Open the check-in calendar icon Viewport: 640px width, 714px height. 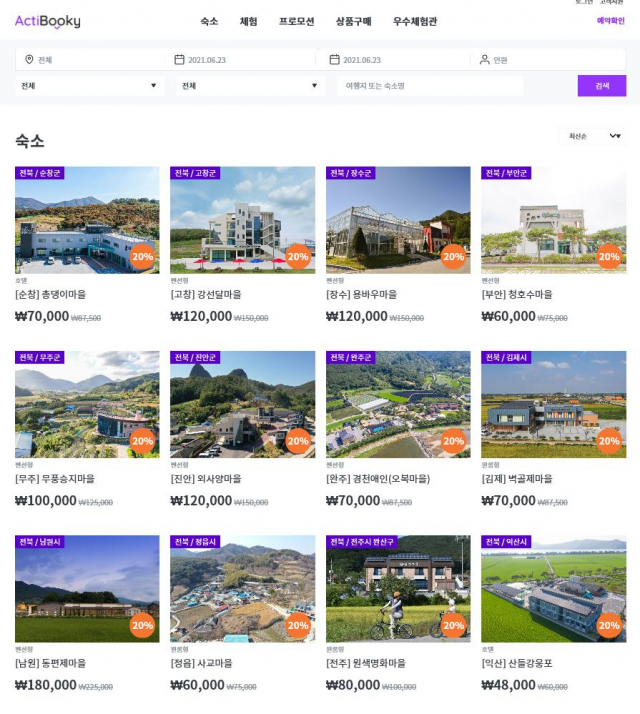point(179,60)
